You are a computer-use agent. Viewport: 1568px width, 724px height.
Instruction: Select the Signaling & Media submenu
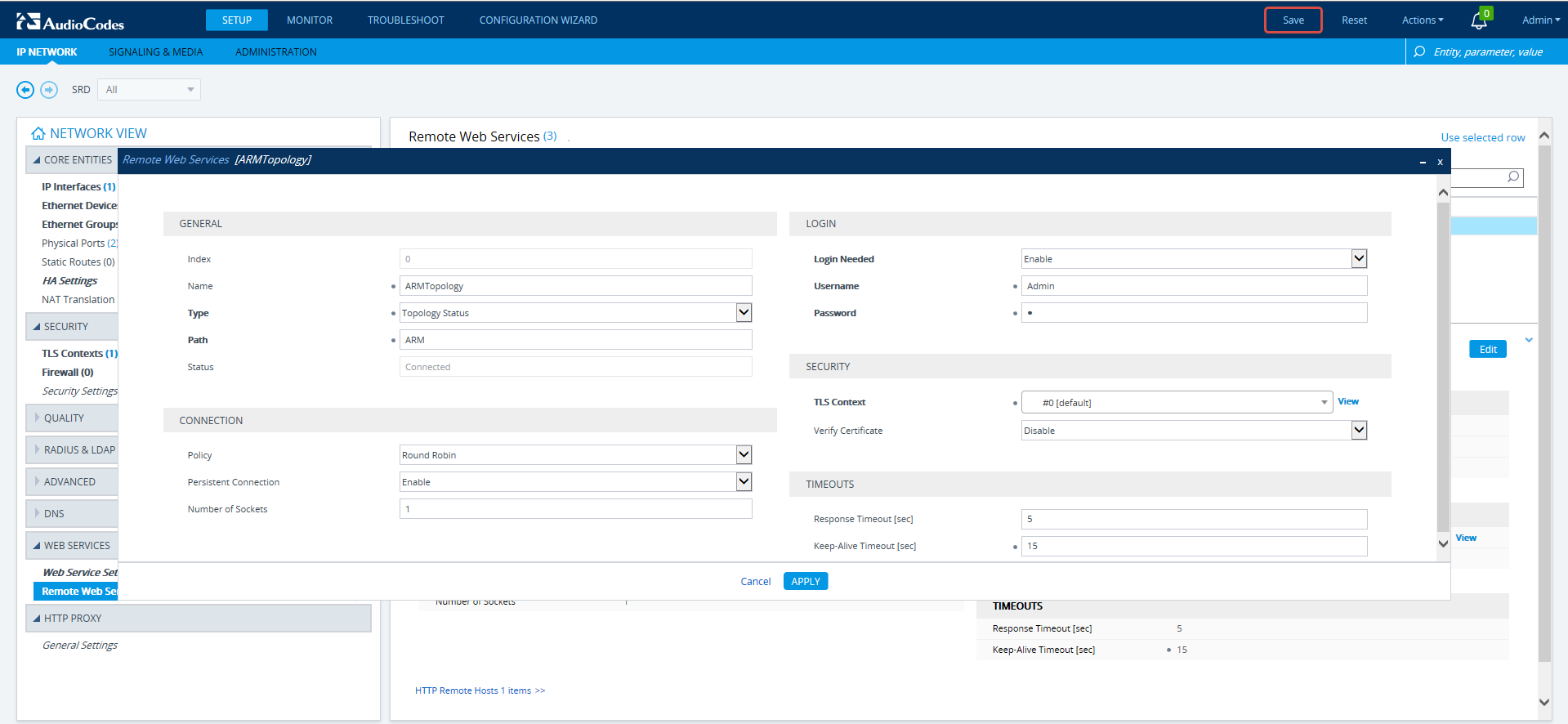tap(156, 51)
